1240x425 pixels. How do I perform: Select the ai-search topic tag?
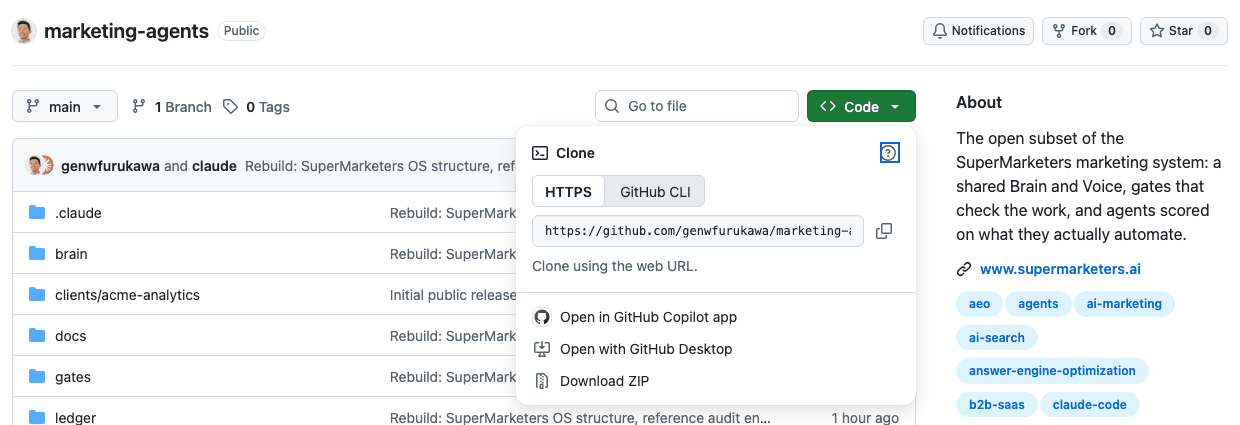coord(997,338)
